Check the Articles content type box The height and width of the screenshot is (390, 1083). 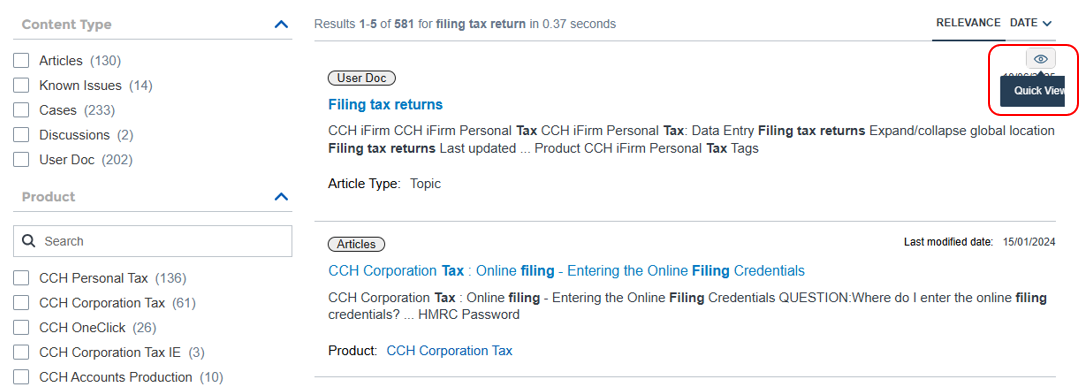pos(21,61)
